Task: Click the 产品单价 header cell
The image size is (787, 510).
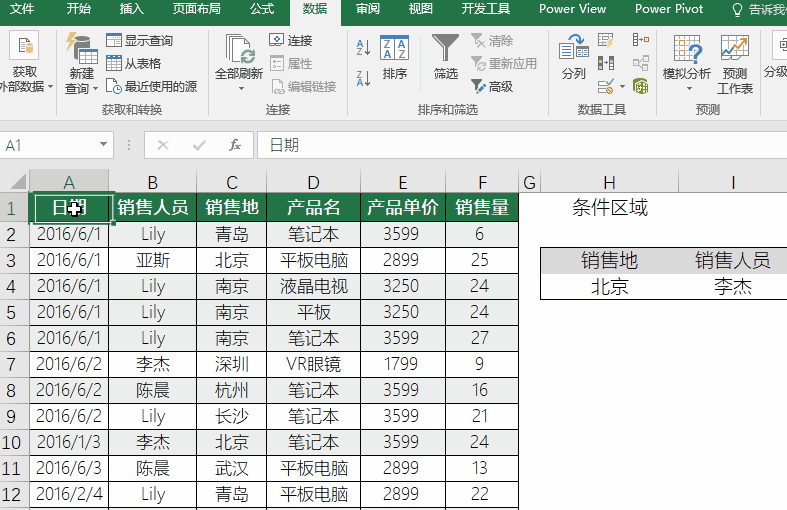Action: [x=403, y=207]
